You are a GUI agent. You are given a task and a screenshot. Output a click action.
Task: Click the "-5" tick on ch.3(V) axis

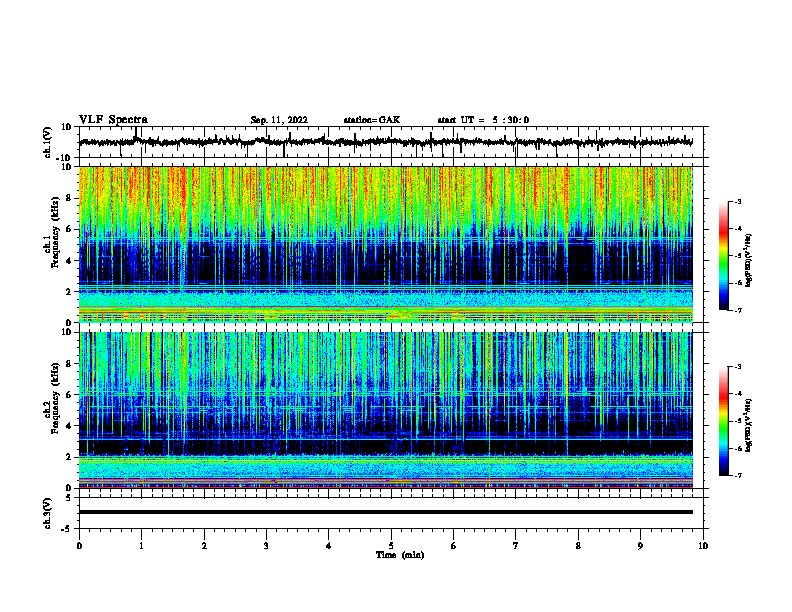pyautogui.click(x=68, y=529)
